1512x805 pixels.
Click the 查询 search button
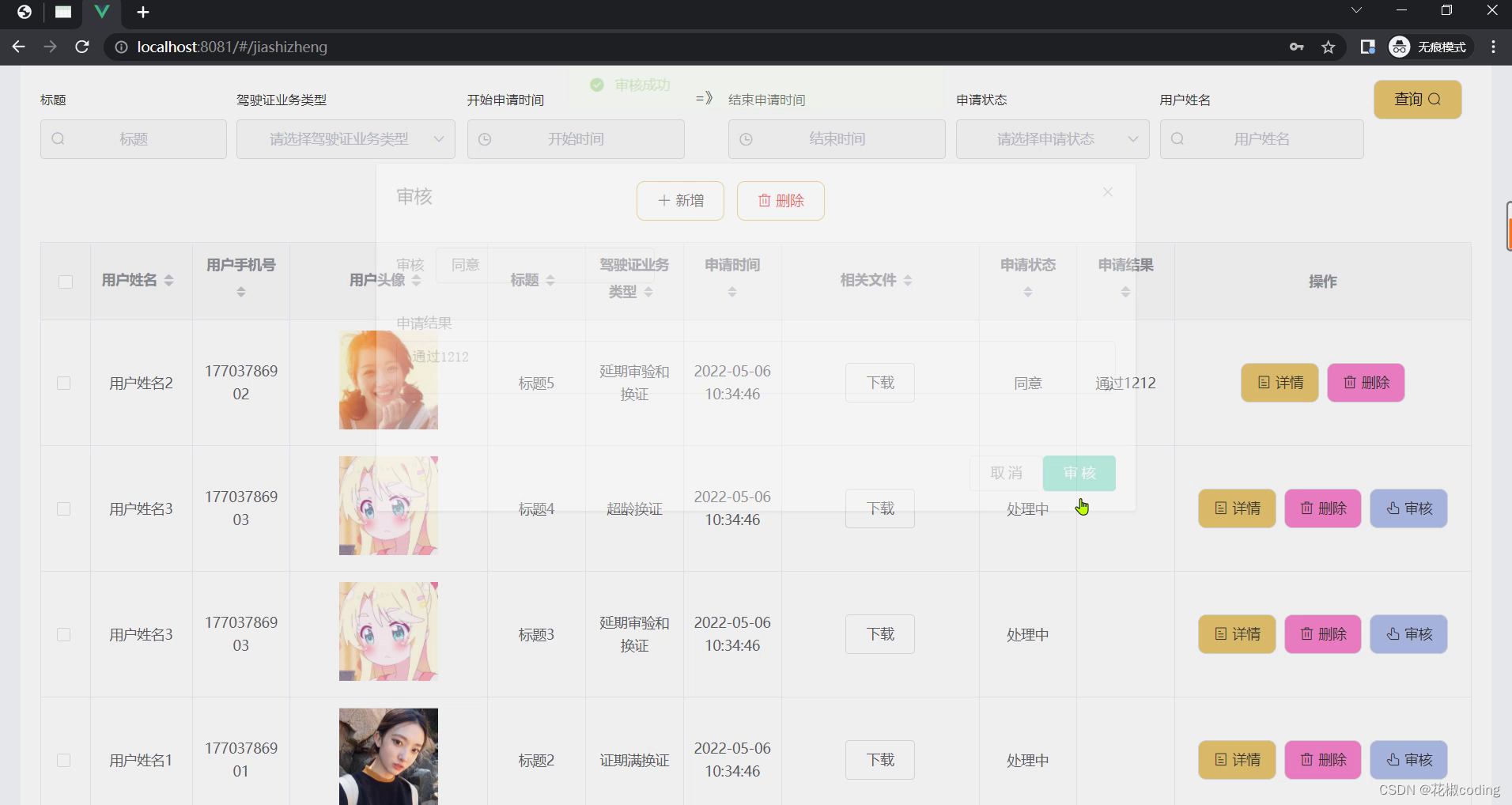pos(1417,100)
